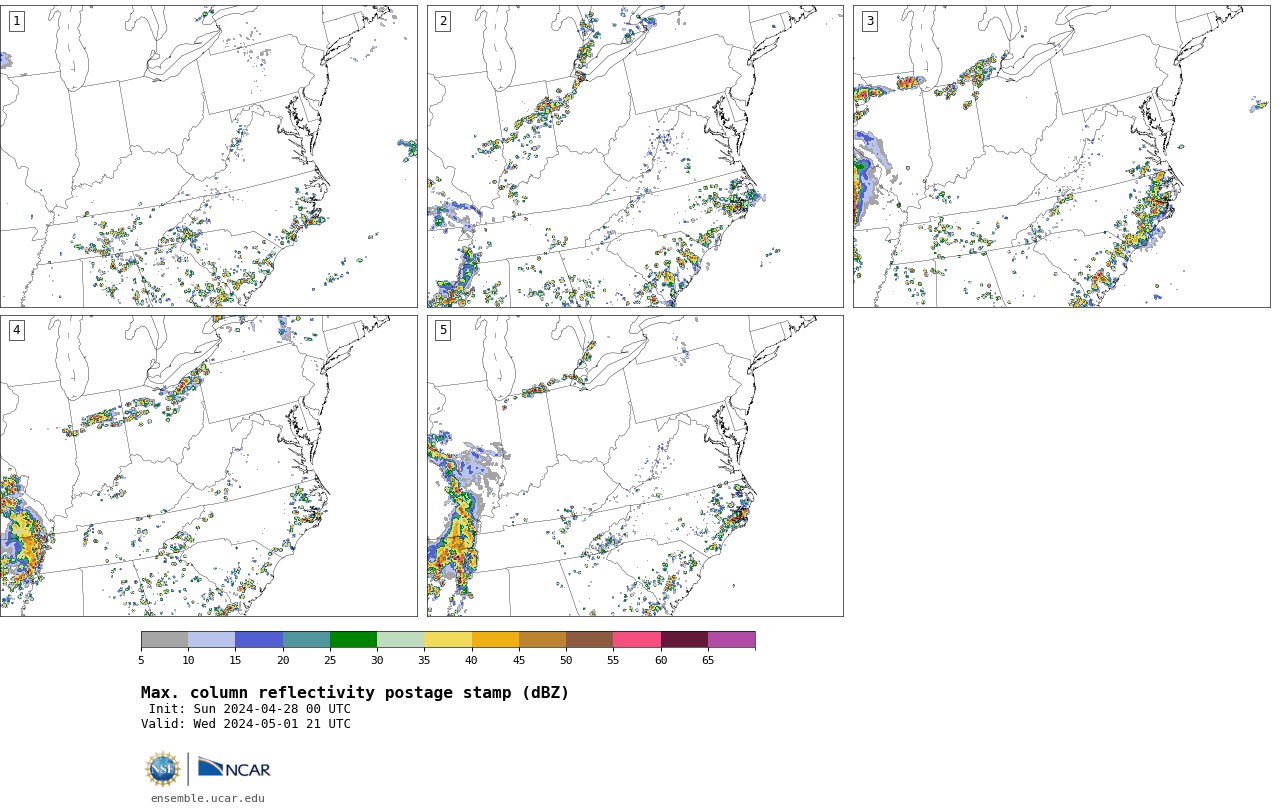1280x809 pixels.
Task: Open ensemble member 3 reflectivity map
Action: point(1061,156)
